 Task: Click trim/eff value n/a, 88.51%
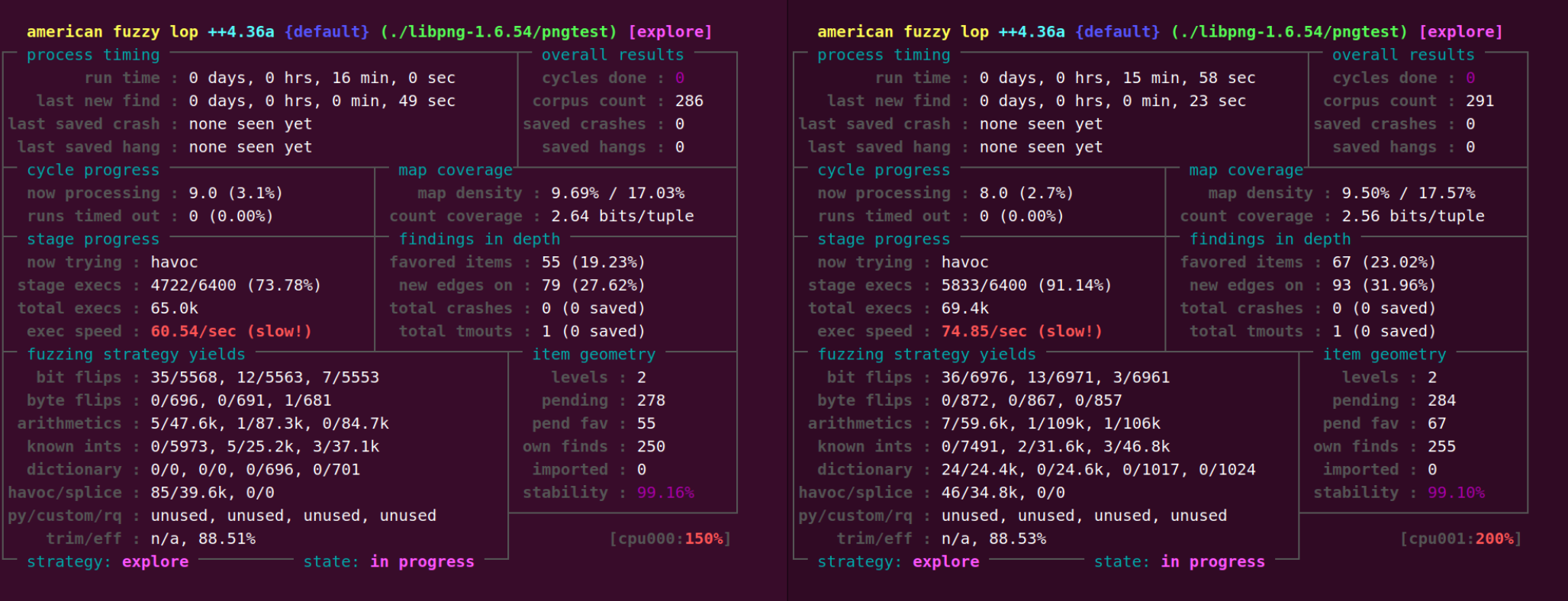pyautogui.click(x=203, y=538)
